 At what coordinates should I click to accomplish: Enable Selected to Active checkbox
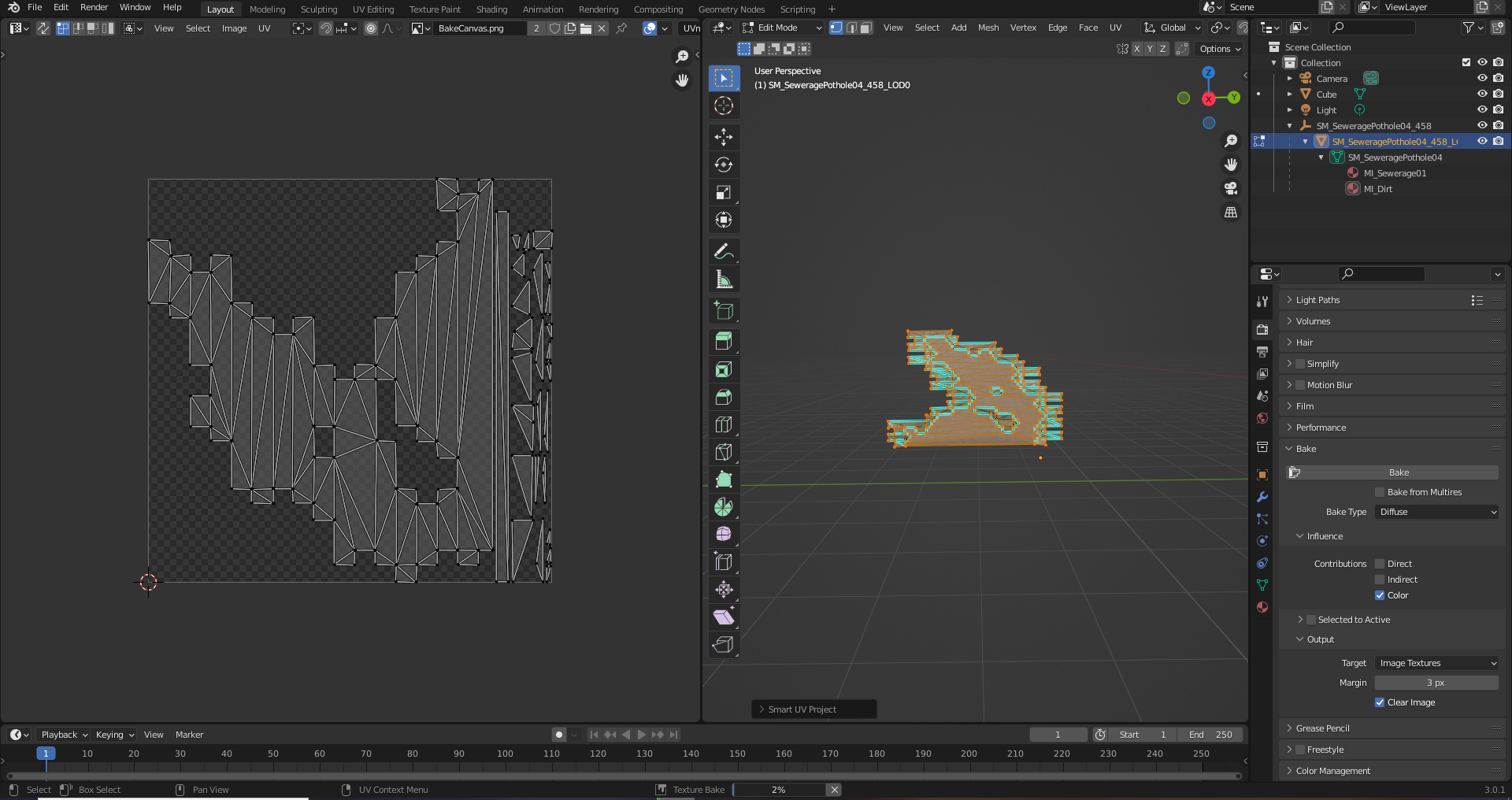click(1311, 620)
